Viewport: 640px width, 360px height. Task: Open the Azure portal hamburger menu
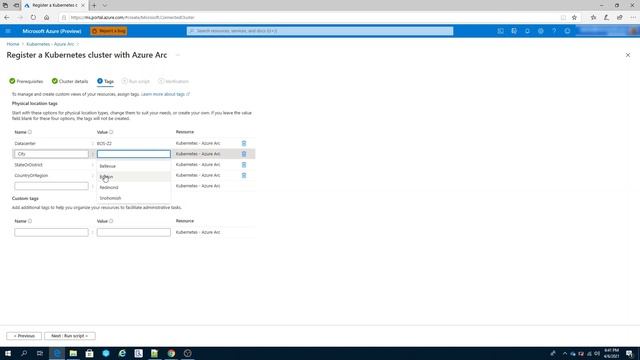click(8, 31)
